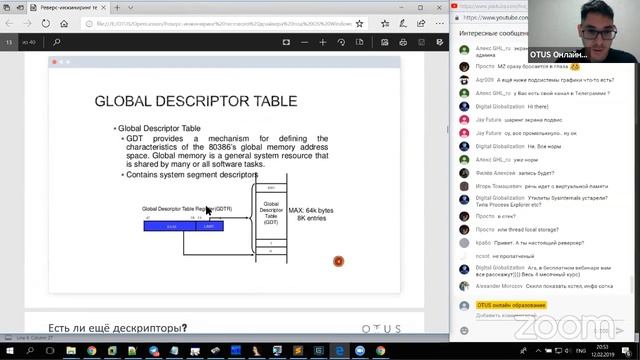Image resolution: width=640 pixels, height=360 pixels.
Task: Click the Add notes pen icon
Action: [x=403, y=24]
